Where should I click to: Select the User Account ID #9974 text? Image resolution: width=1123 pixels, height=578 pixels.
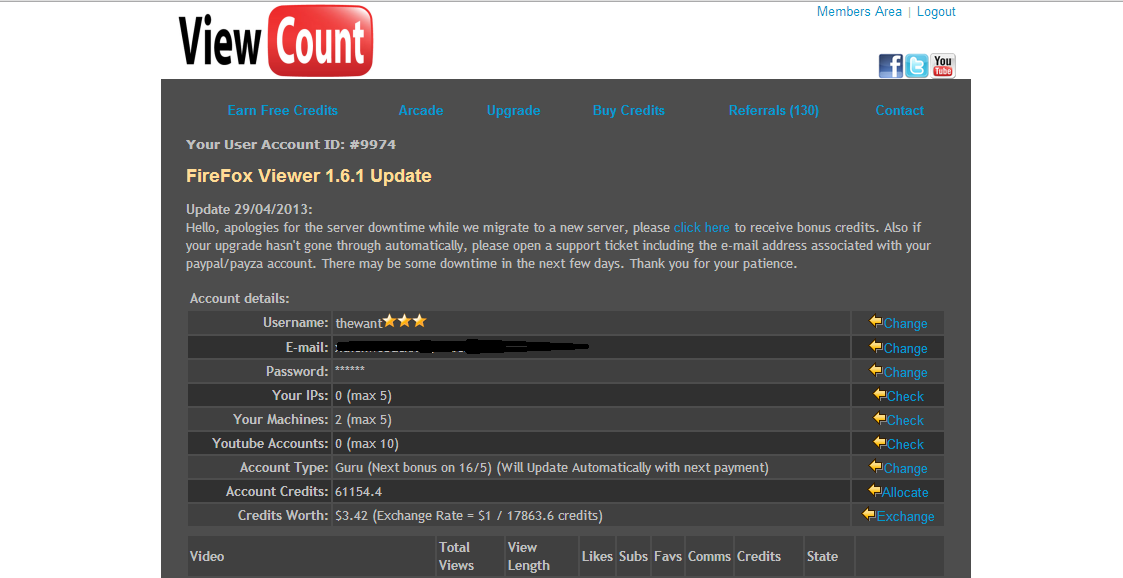pyautogui.click(x=291, y=144)
